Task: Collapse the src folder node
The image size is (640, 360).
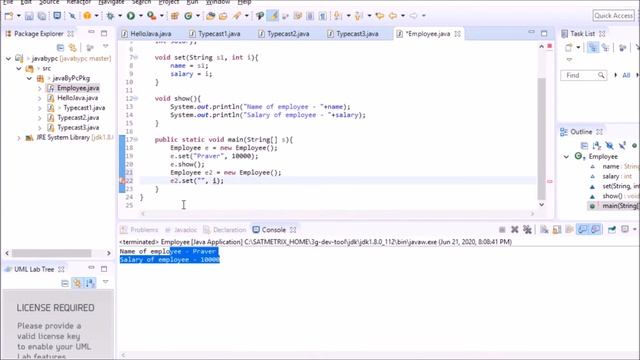Action: pos(19,68)
